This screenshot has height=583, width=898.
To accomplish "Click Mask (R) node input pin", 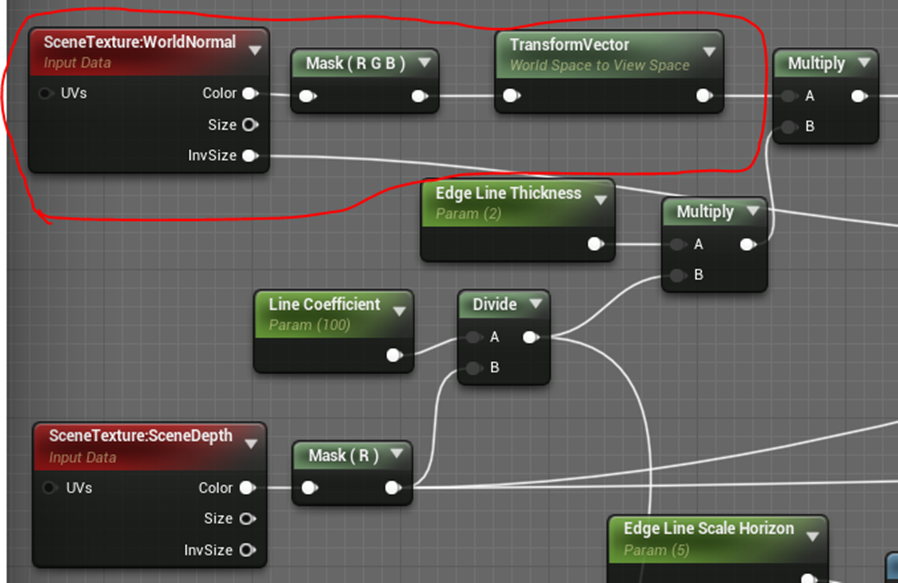I will (309, 487).
